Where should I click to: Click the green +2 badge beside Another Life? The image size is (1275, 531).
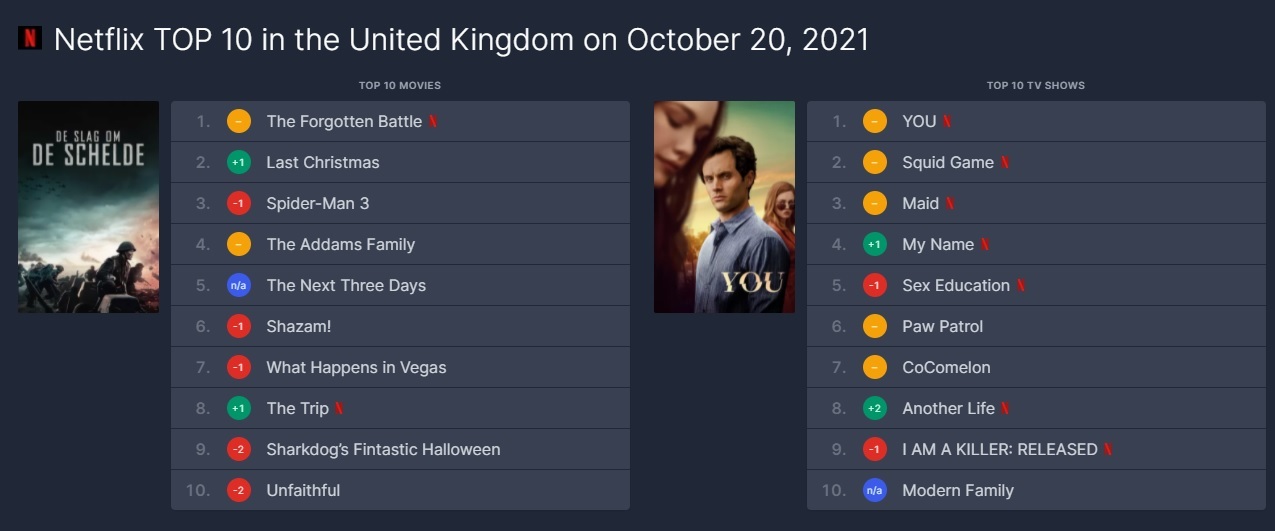coord(874,408)
